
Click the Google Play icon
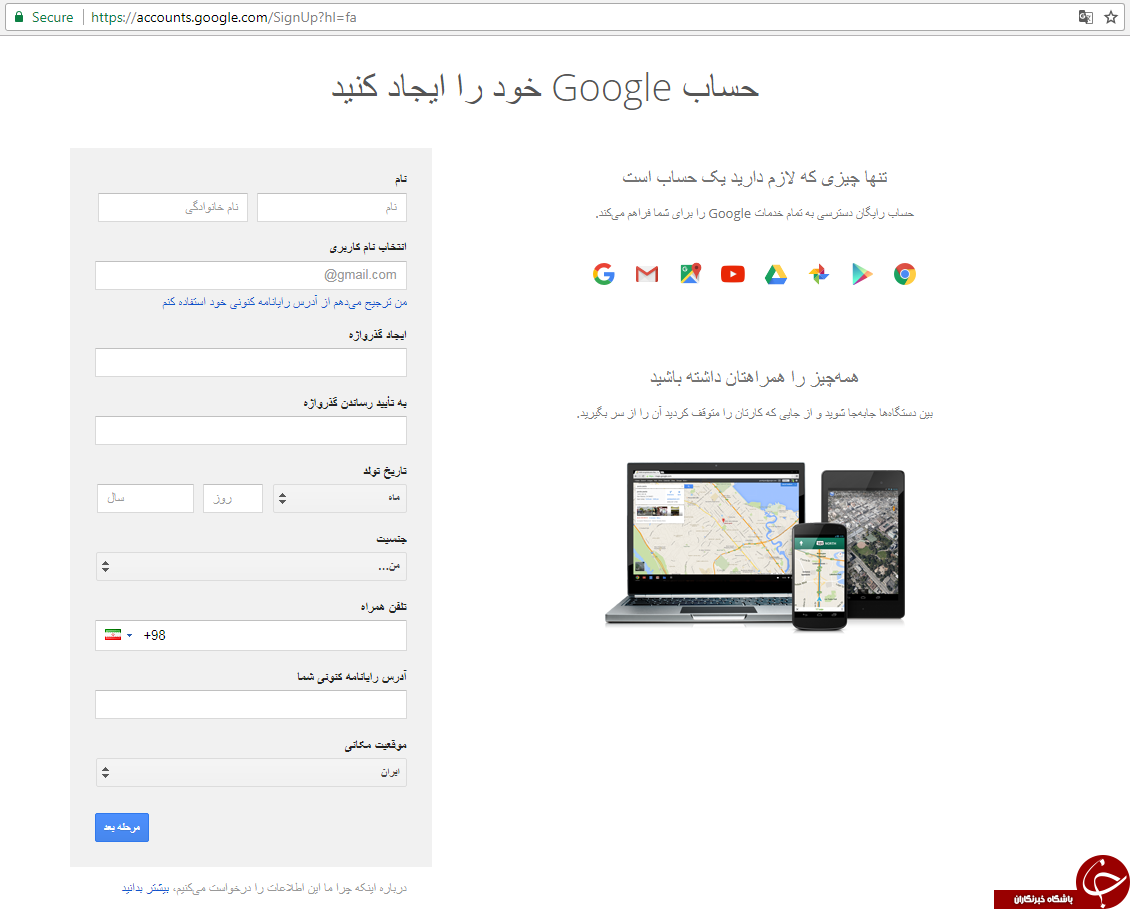click(x=862, y=274)
